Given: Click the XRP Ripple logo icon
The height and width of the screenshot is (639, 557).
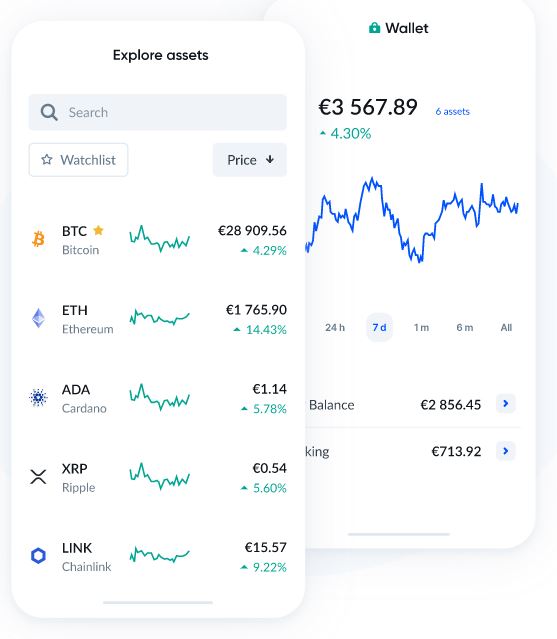Looking at the screenshot, I should [38, 476].
